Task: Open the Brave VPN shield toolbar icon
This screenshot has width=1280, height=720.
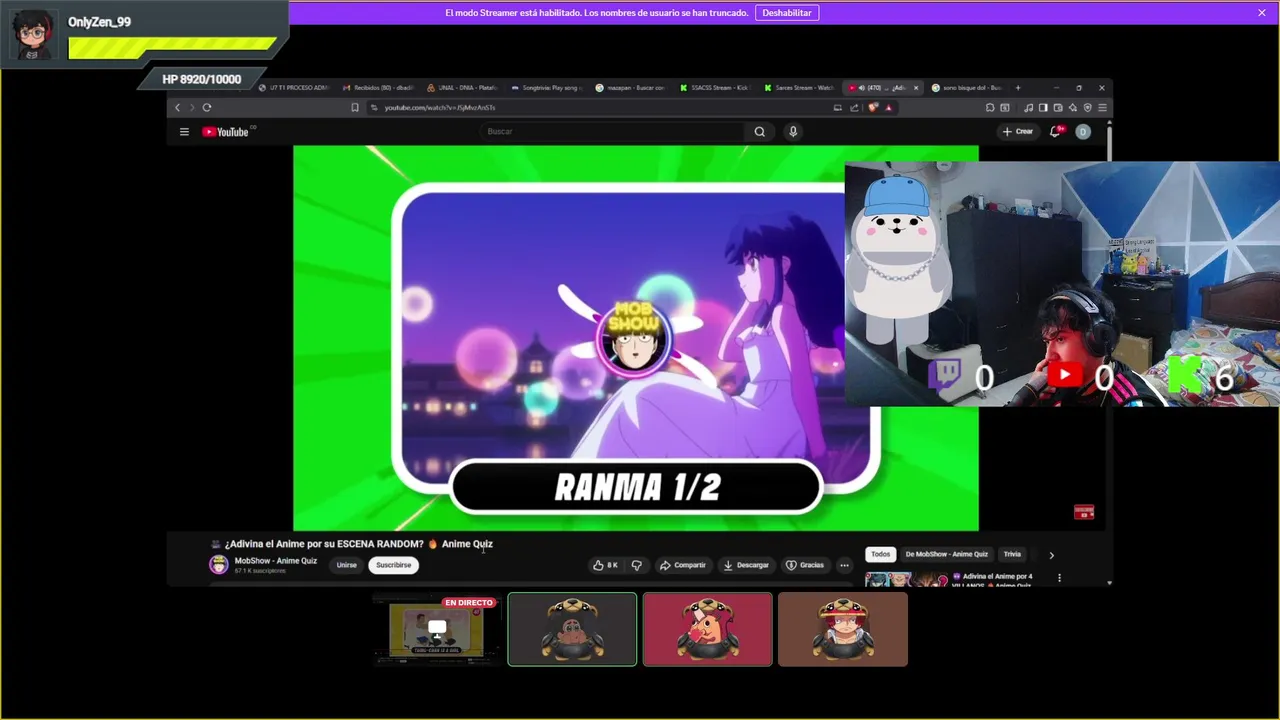Action: coord(1088,107)
